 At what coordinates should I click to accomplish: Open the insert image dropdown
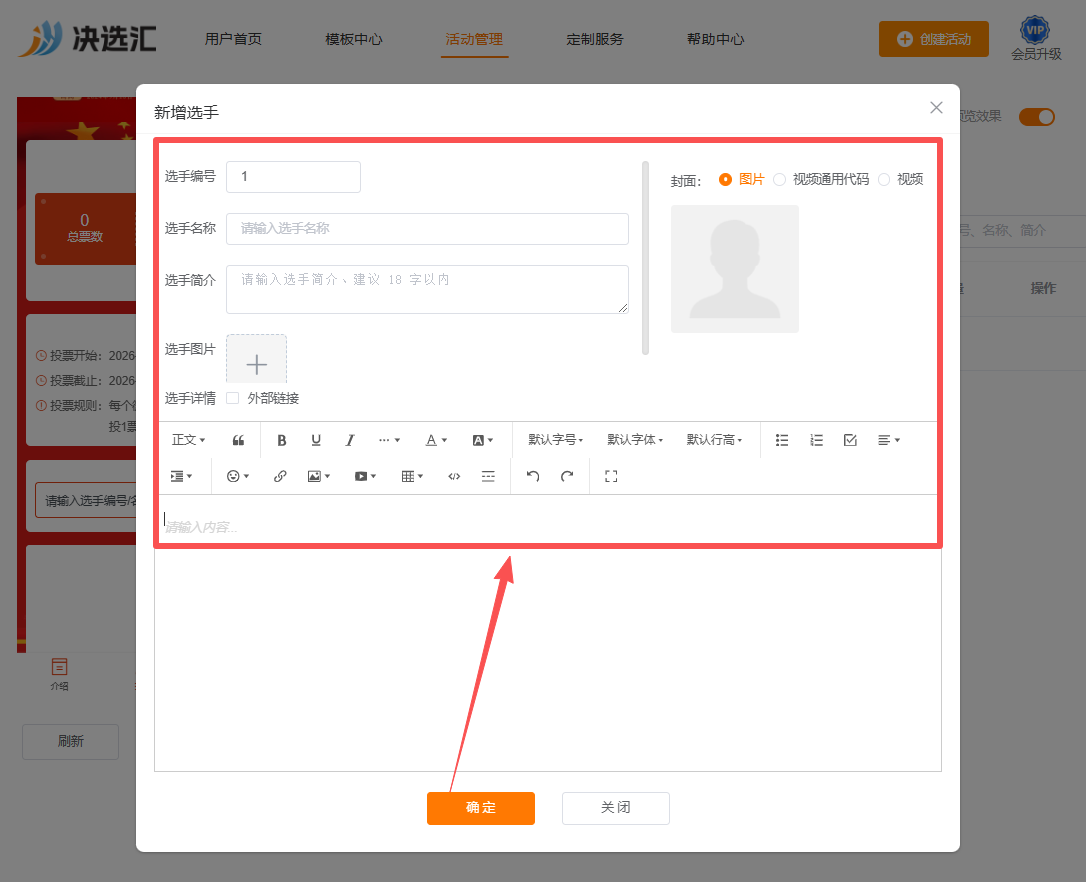pyautogui.click(x=319, y=476)
